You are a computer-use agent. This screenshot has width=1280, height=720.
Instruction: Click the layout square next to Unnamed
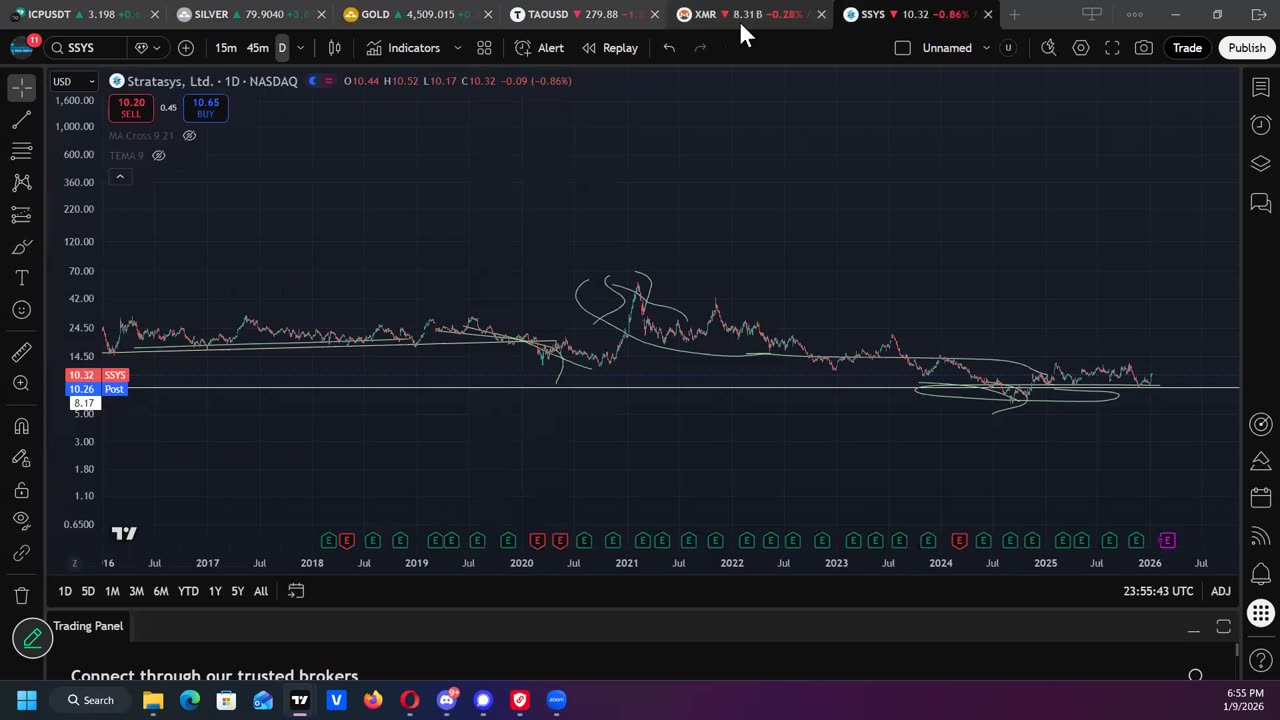click(x=902, y=48)
